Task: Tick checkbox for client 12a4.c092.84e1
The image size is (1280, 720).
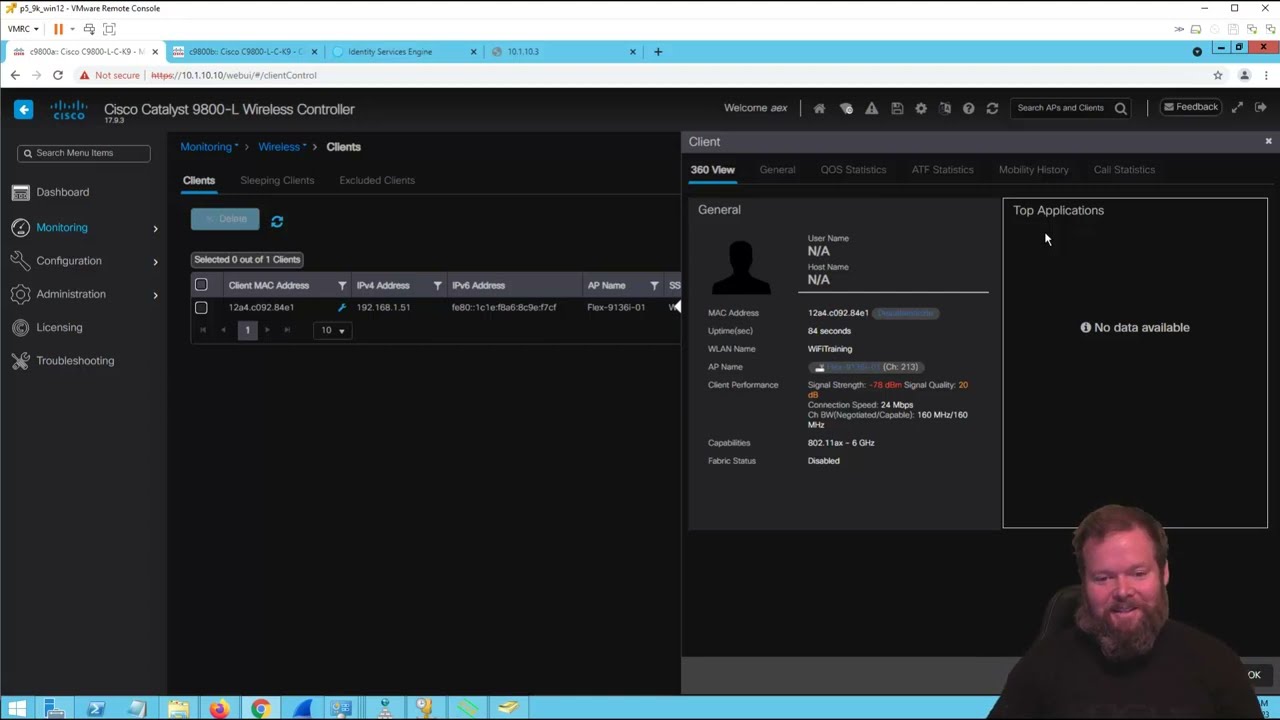Action: (201, 308)
